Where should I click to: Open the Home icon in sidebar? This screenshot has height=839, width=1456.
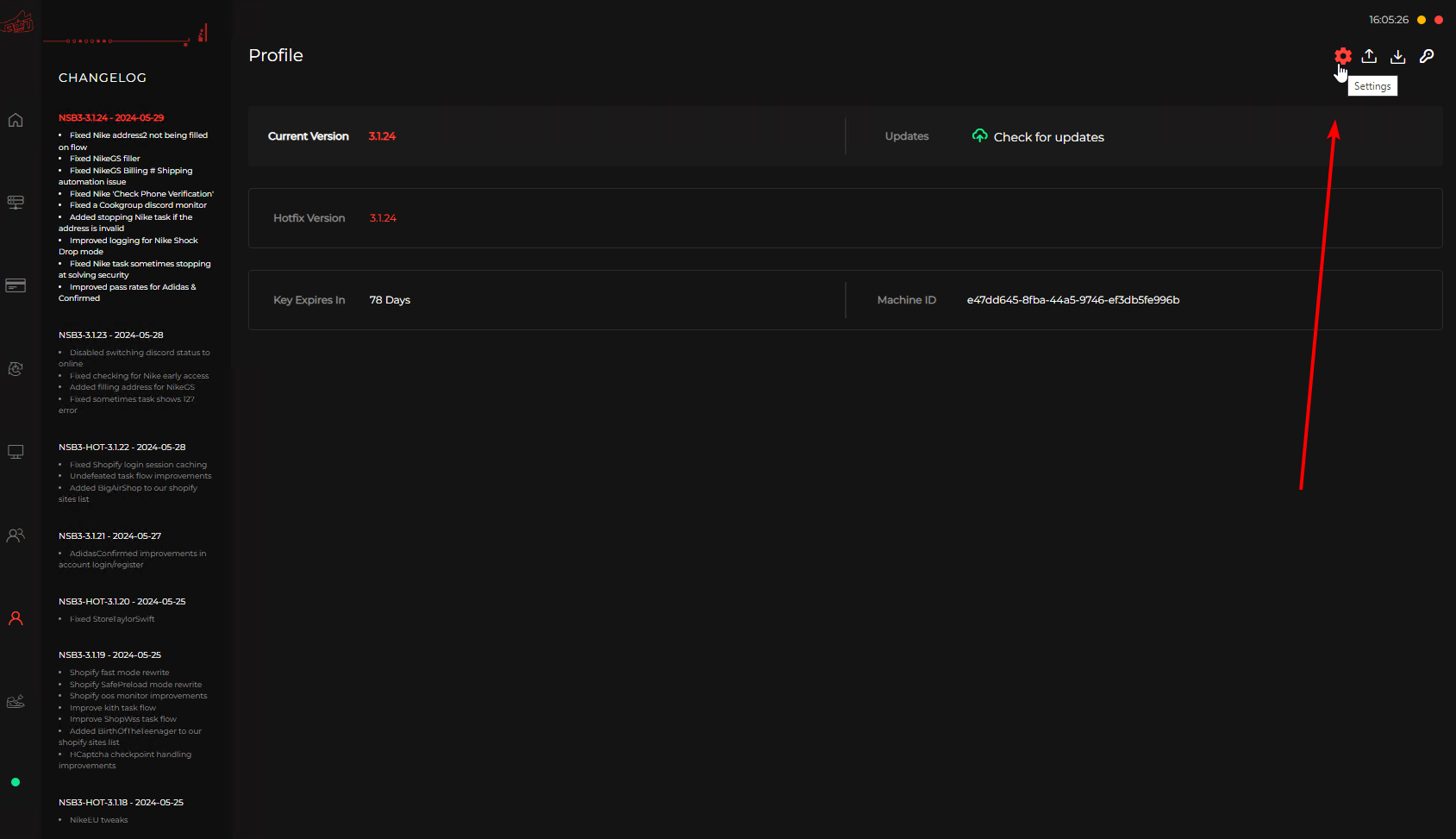coord(16,121)
